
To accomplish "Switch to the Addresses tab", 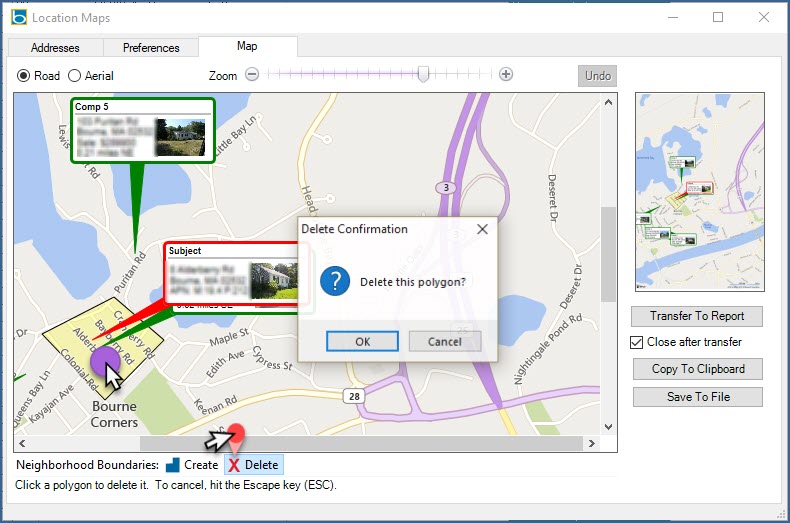I will pos(55,48).
